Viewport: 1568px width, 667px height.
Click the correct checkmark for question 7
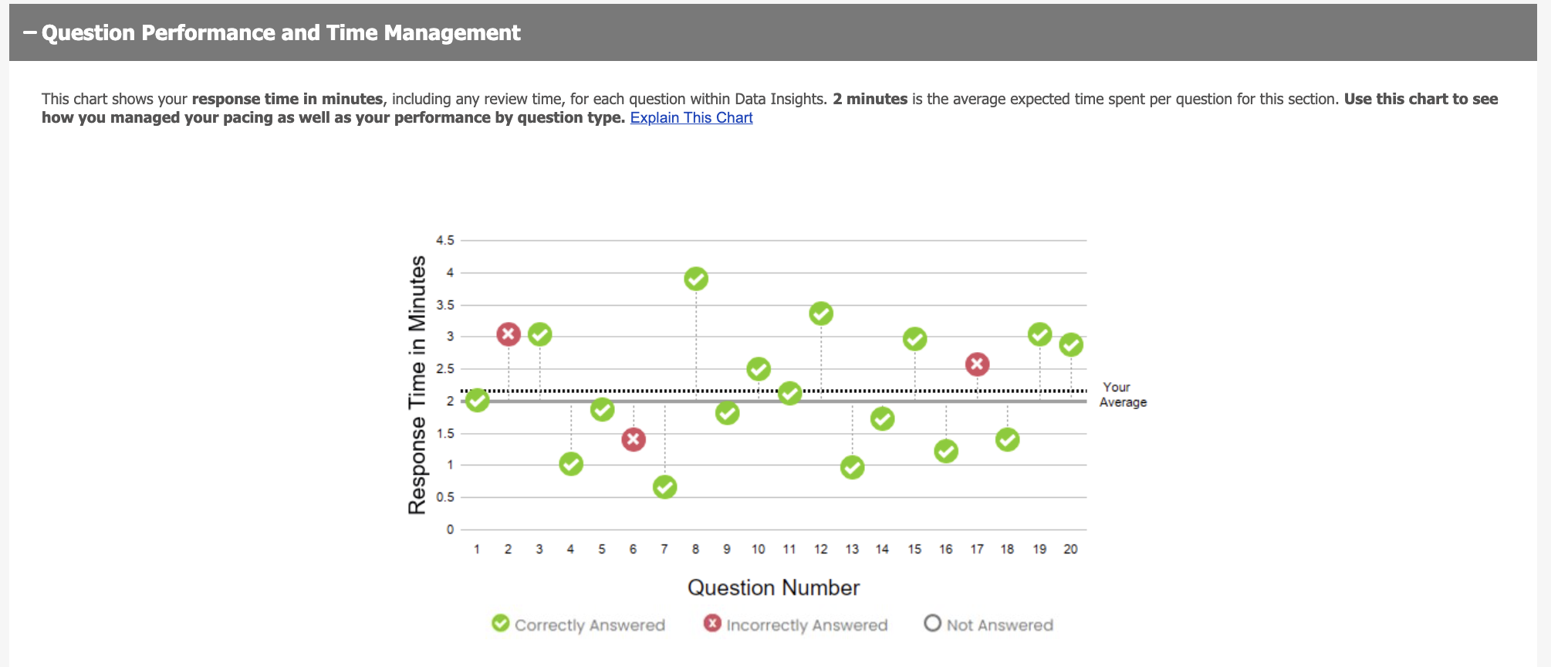tap(664, 487)
